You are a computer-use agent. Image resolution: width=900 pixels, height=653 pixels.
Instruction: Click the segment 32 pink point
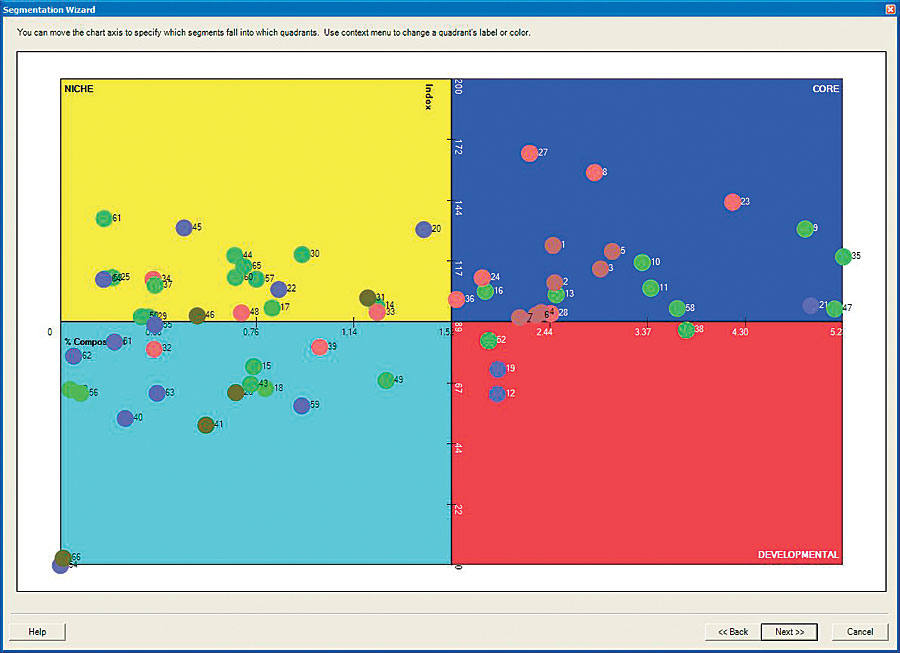(154, 349)
